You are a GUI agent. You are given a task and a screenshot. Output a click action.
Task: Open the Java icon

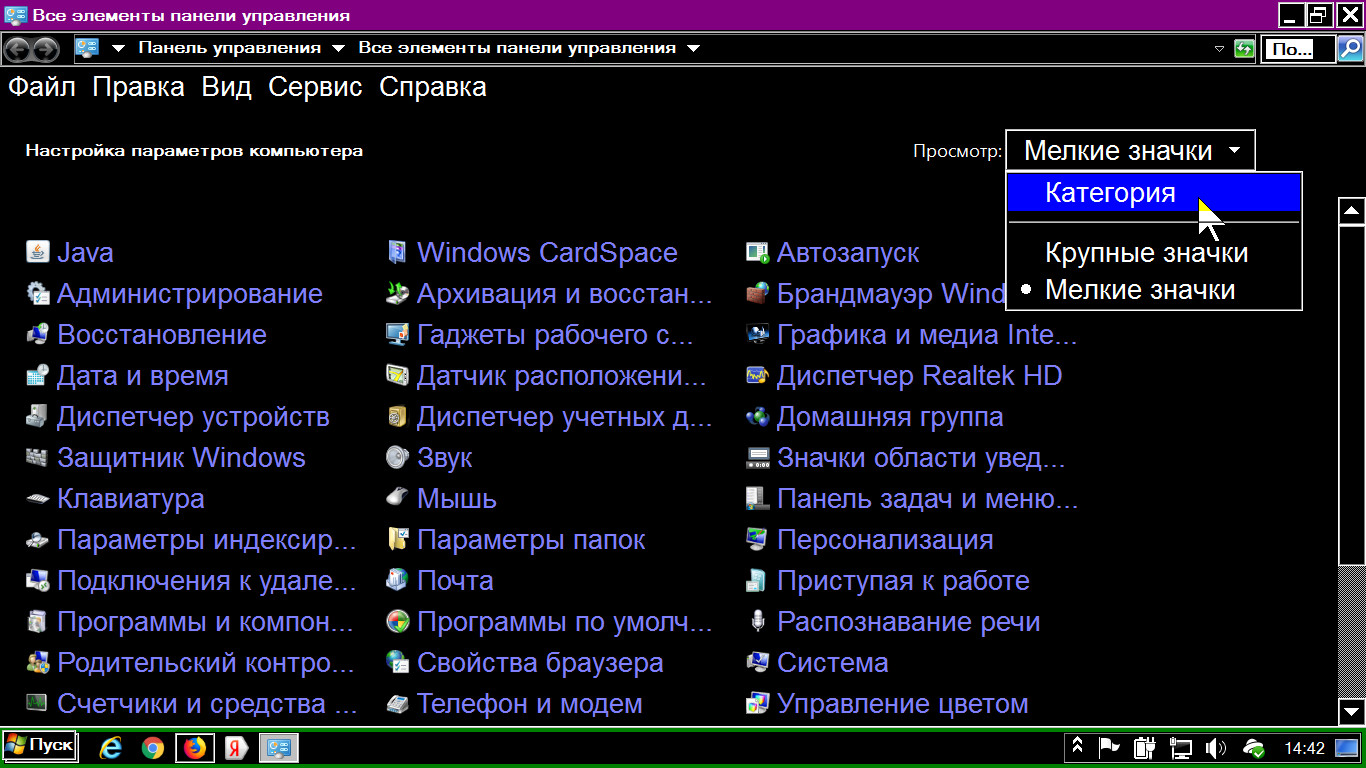tap(37, 252)
